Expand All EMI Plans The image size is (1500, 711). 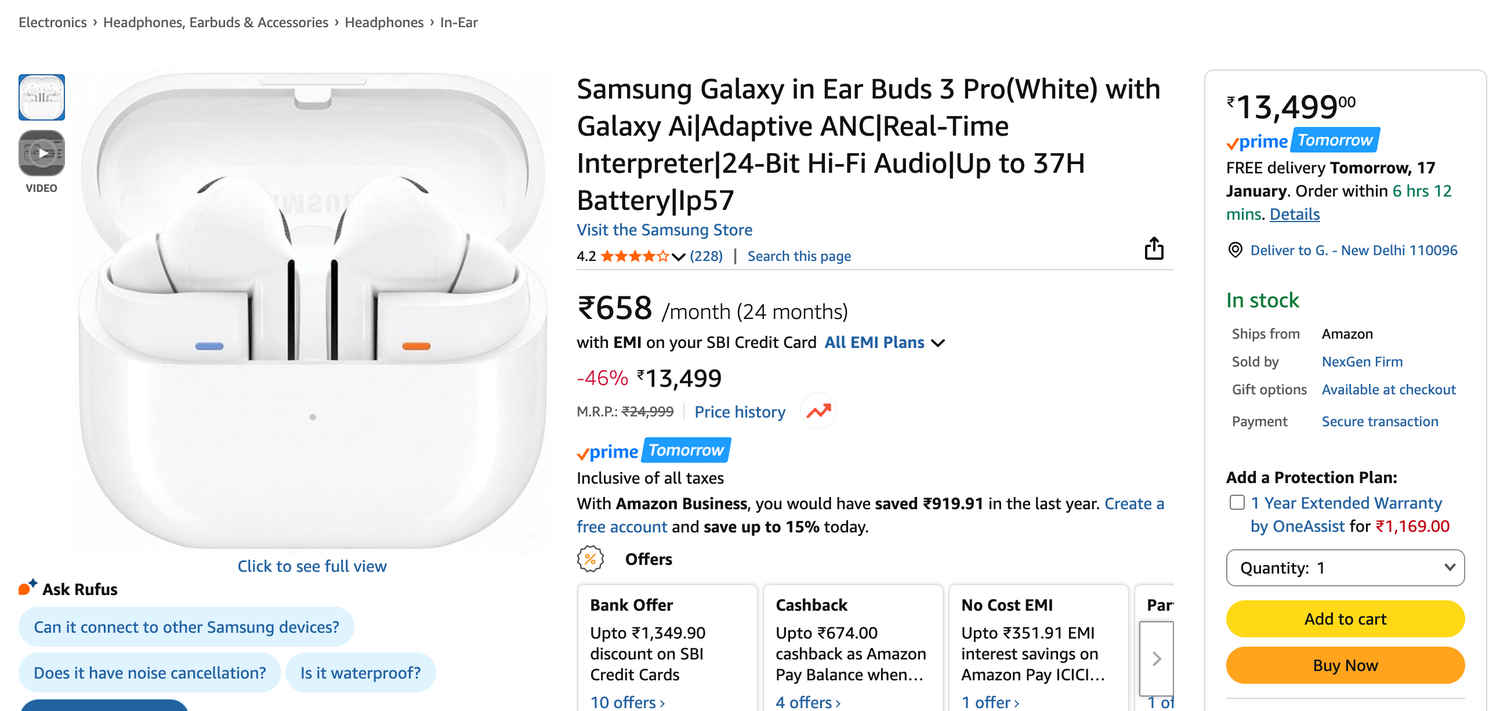pos(884,343)
